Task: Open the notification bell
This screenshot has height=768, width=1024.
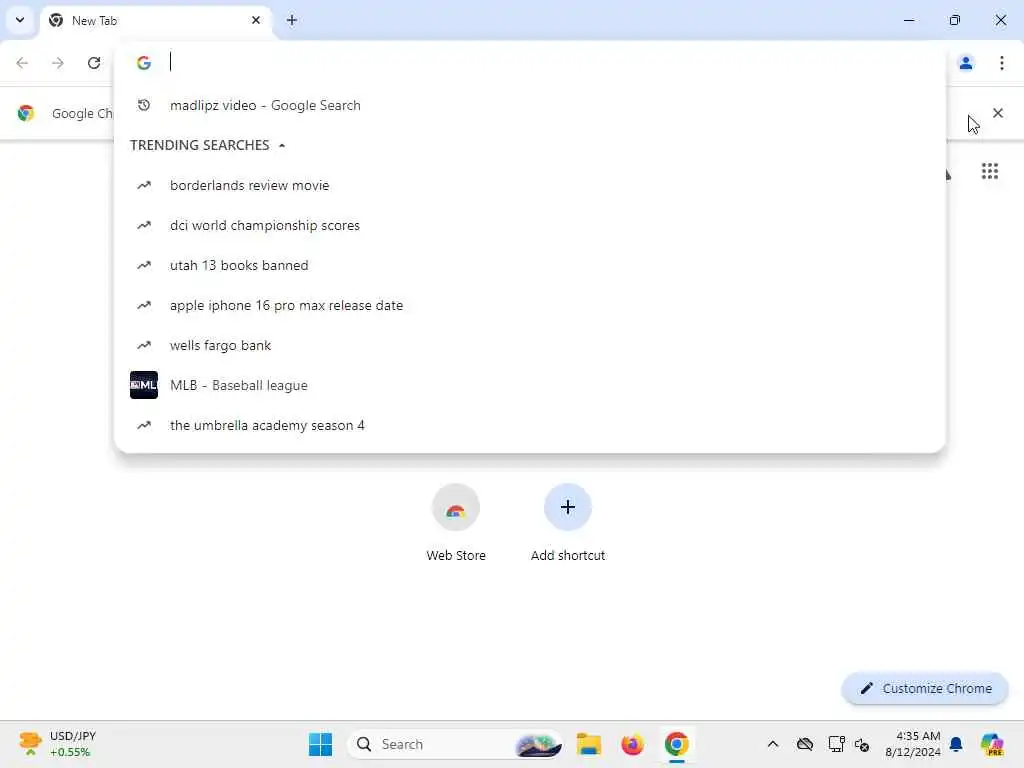Action: 956,744
